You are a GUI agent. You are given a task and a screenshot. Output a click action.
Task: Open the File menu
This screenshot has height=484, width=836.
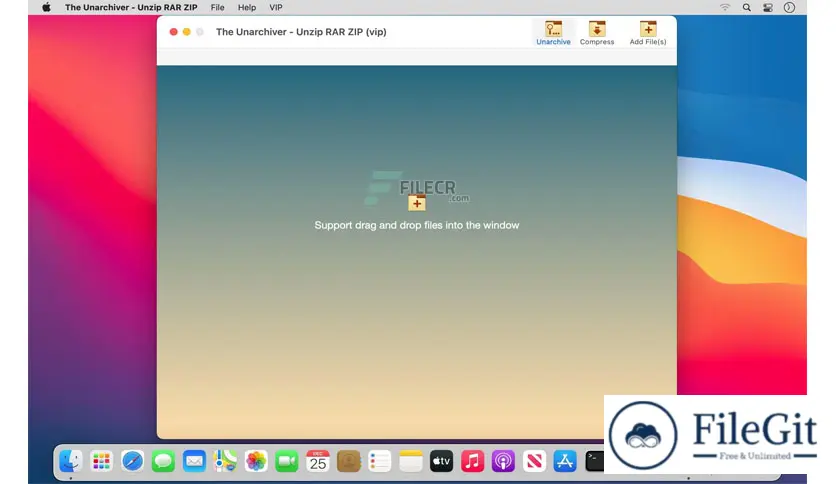217,7
